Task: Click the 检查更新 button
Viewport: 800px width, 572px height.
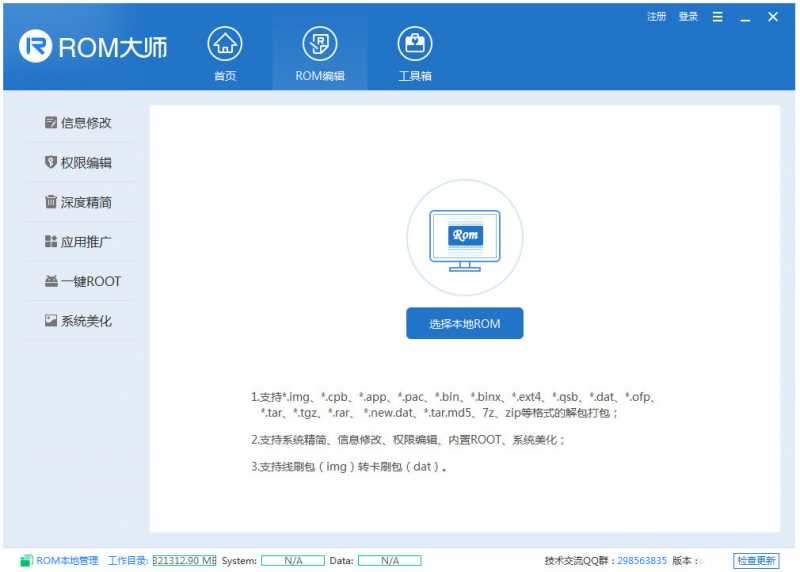Action: tap(756, 561)
